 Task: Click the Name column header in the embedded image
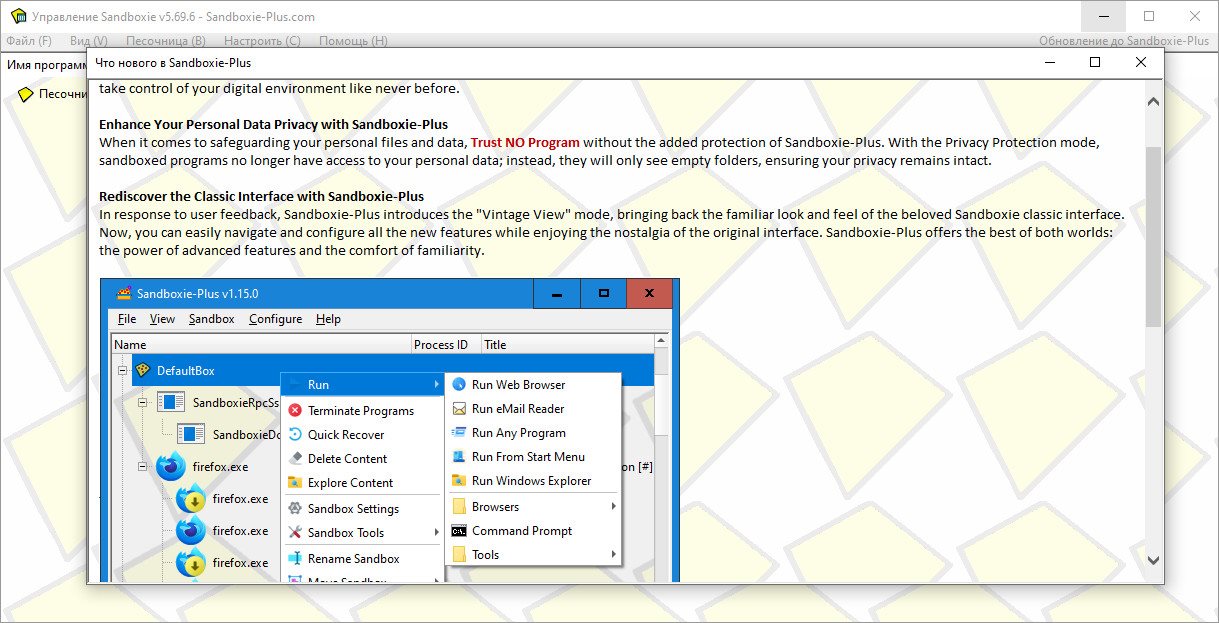point(261,344)
